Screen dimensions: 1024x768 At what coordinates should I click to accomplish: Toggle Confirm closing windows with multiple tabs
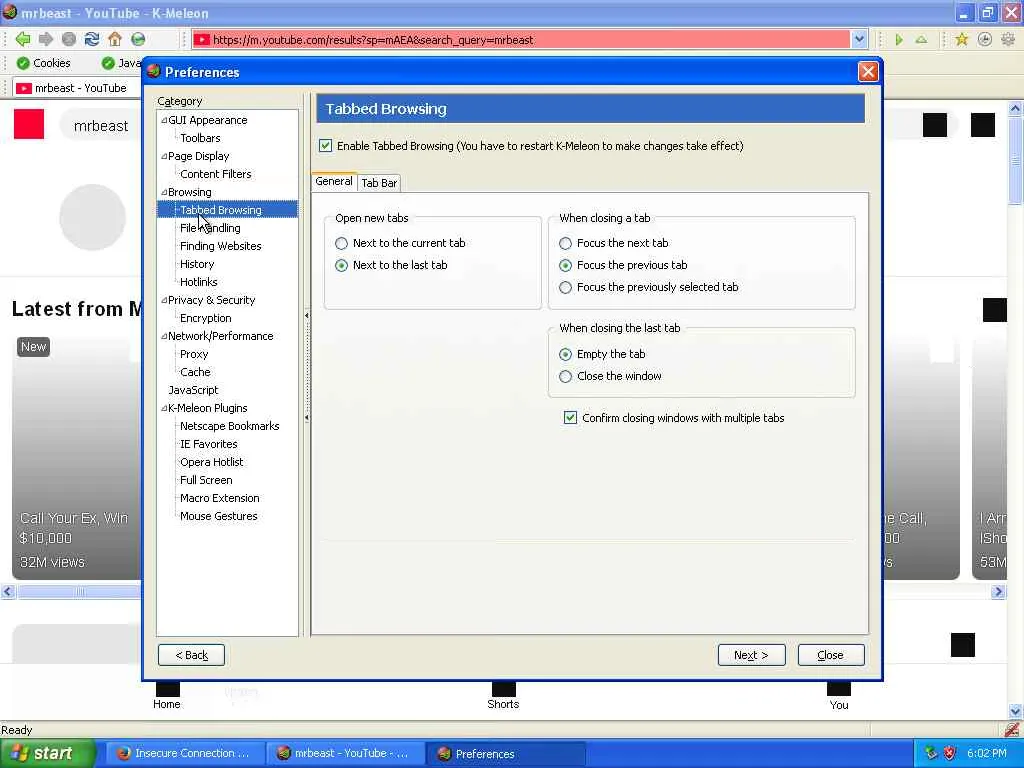(570, 417)
